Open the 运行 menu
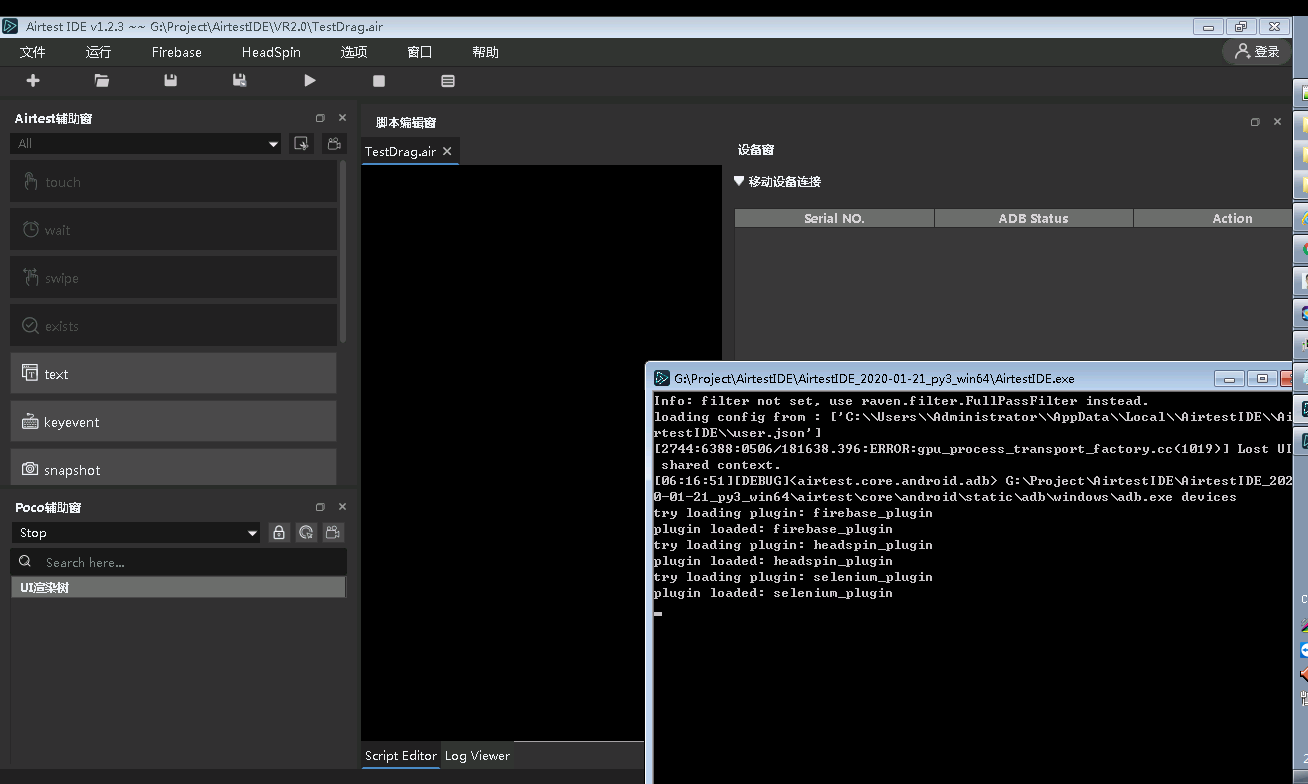This screenshot has height=784, width=1308. point(99,52)
